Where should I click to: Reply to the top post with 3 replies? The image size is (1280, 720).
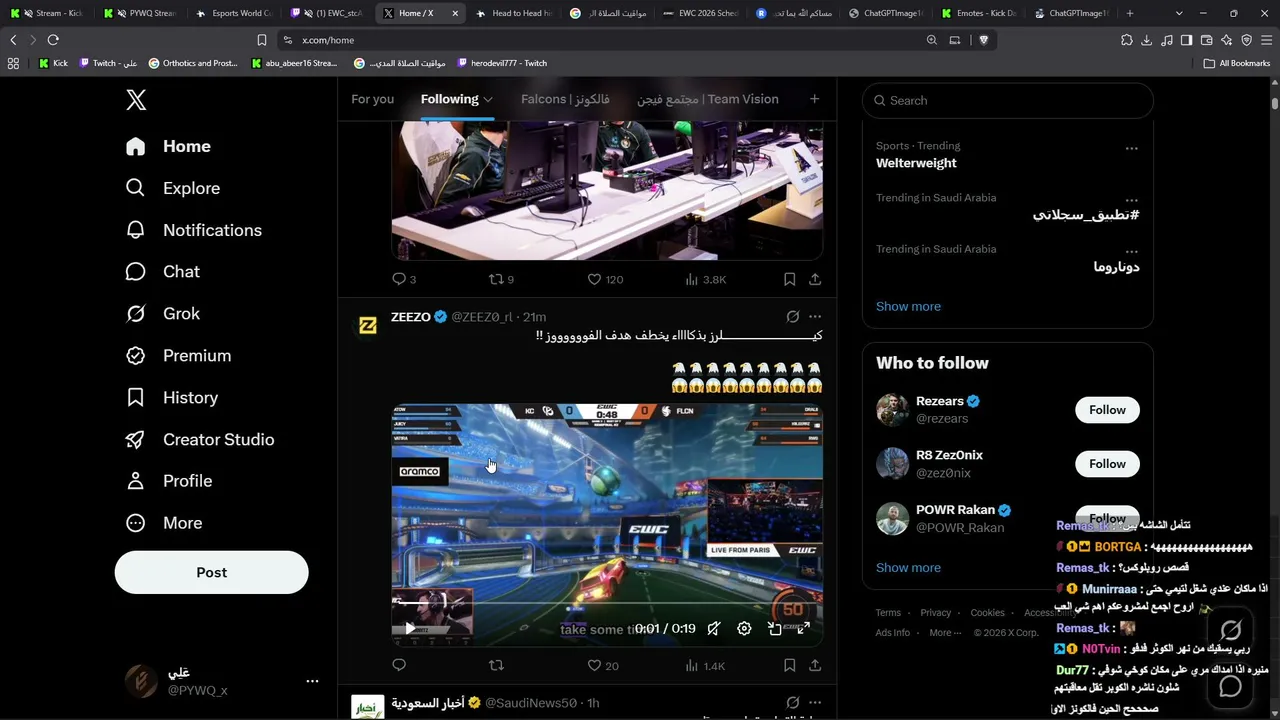[x=404, y=279]
